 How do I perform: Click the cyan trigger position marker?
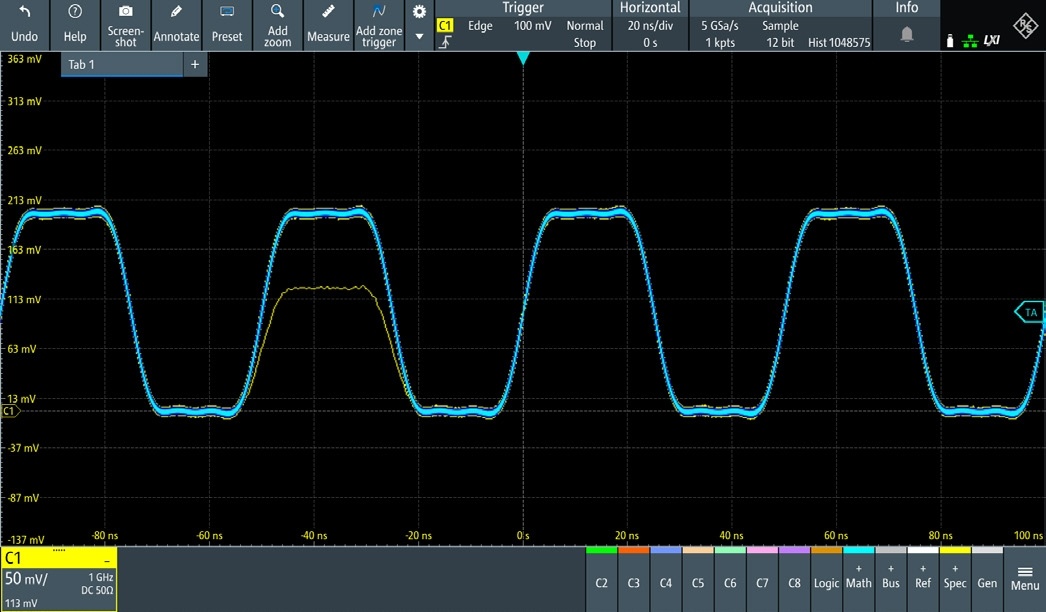coord(522,60)
